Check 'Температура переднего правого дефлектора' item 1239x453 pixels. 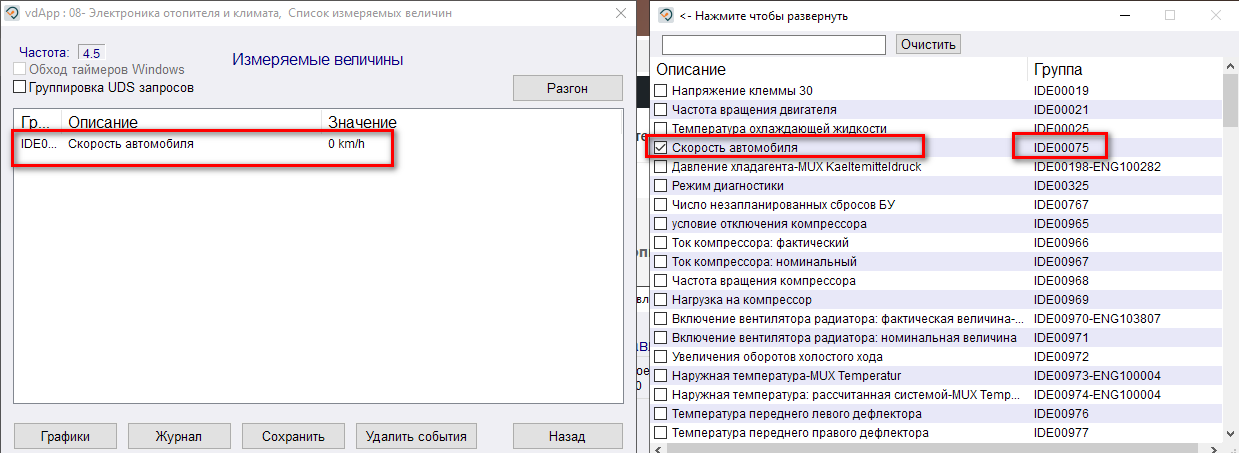(x=661, y=433)
